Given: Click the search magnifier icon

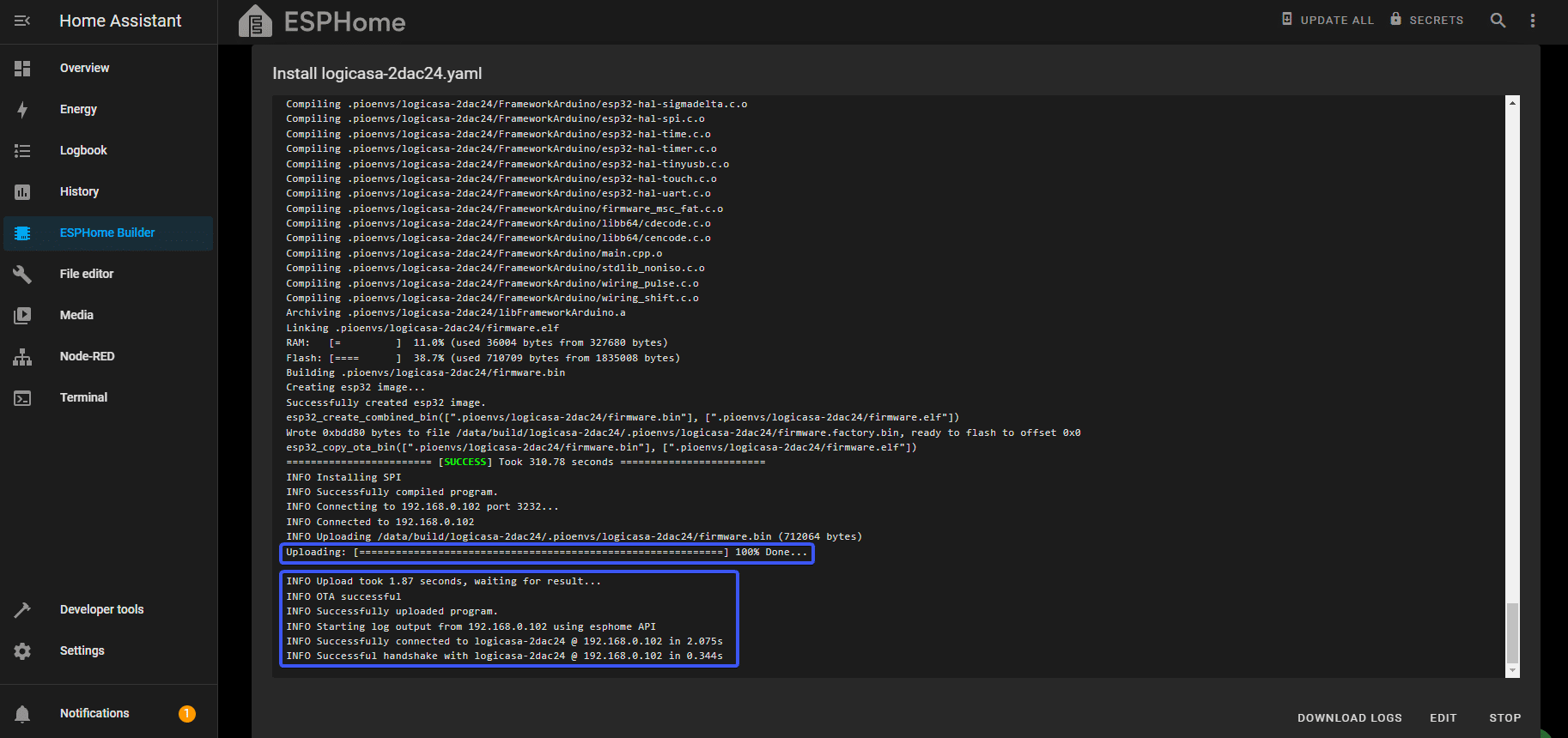Looking at the screenshot, I should (1498, 21).
